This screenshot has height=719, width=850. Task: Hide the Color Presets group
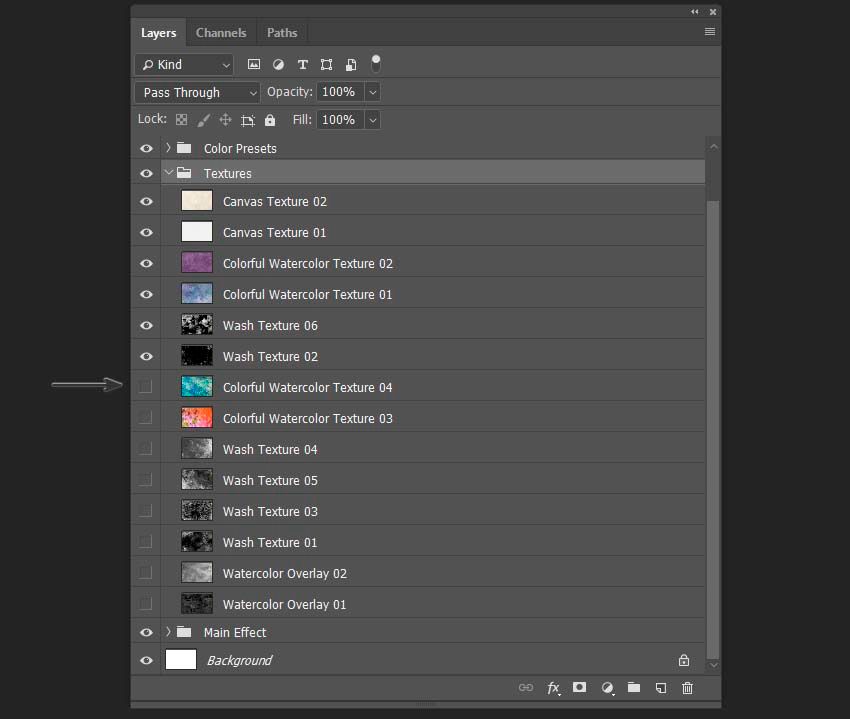(146, 148)
